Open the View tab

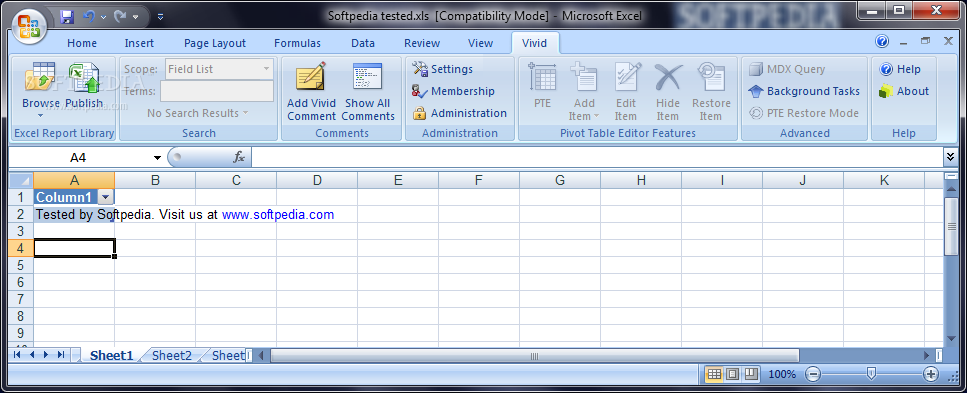480,43
